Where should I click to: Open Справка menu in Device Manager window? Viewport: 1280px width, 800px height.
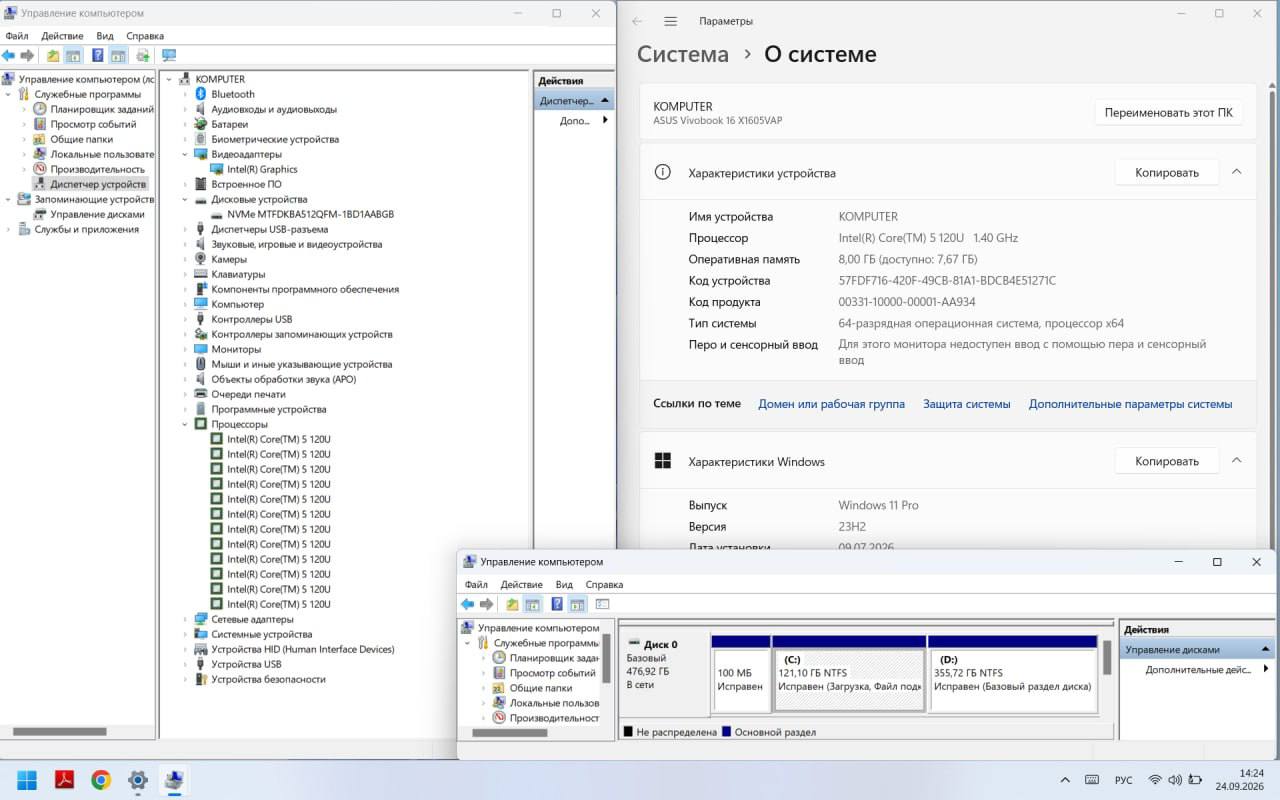145,36
